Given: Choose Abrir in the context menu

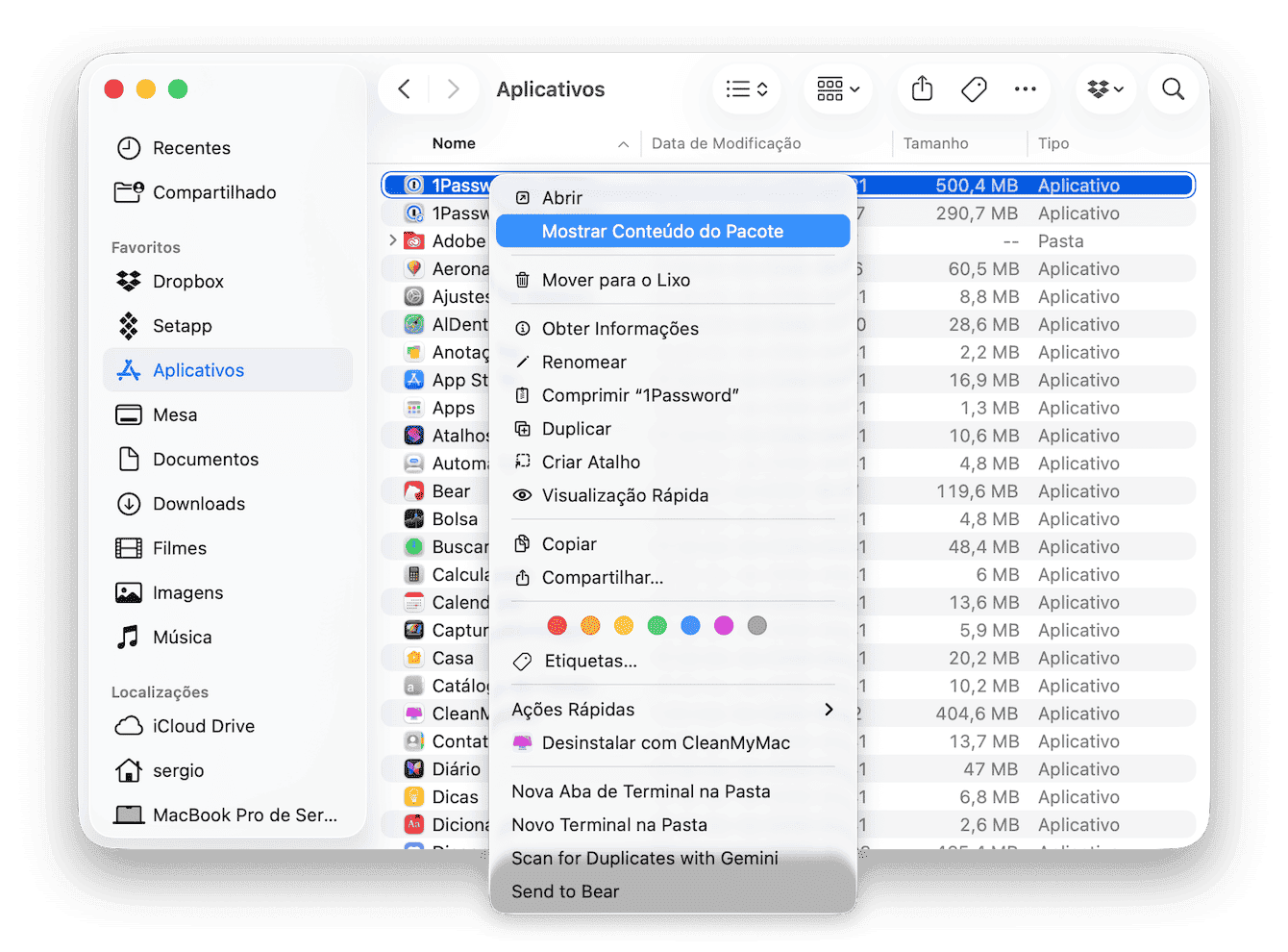Looking at the screenshot, I should pos(673,198).
